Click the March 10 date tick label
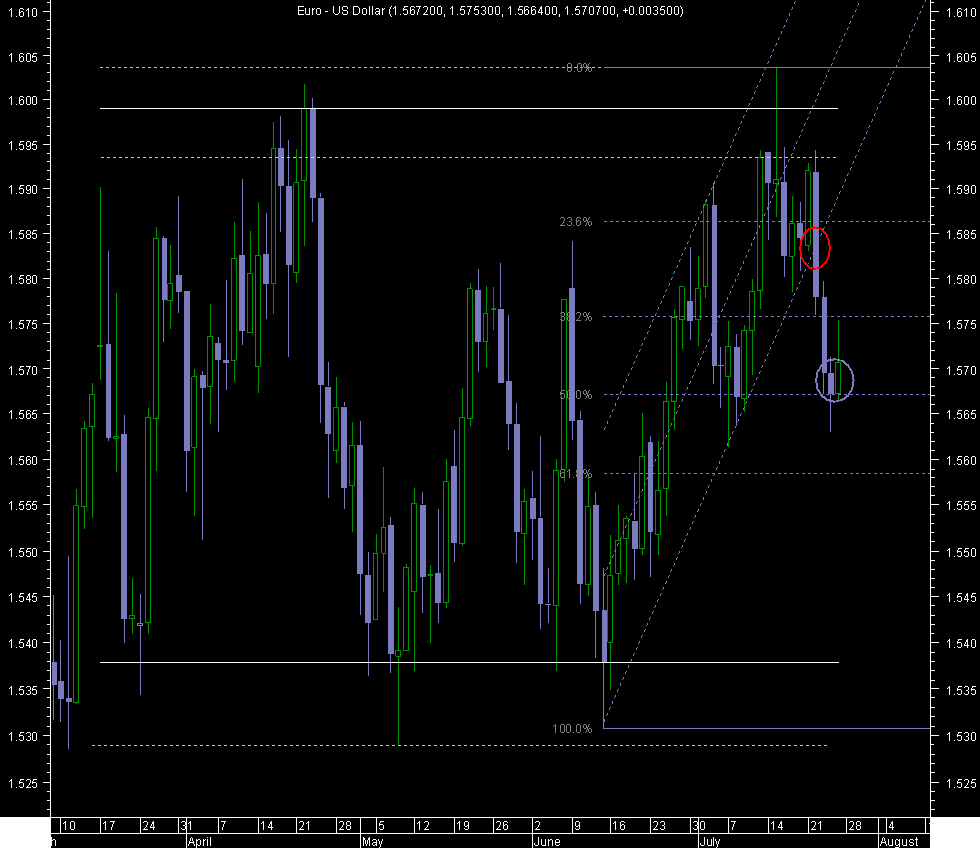The image size is (980, 848). tap(69, 826)
